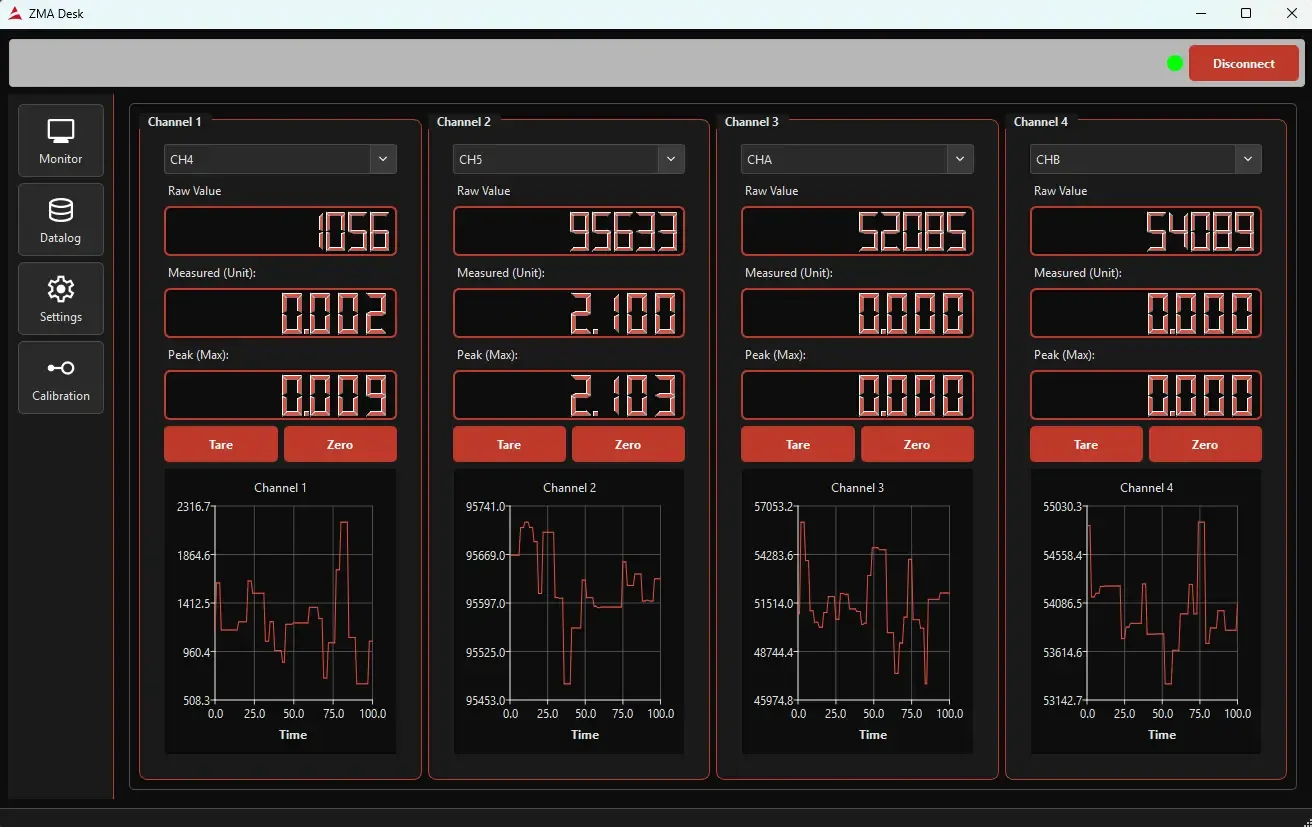Select the Calibration icon in the sidebar
The image size is (1312, 827).
[x=60, y=377]
